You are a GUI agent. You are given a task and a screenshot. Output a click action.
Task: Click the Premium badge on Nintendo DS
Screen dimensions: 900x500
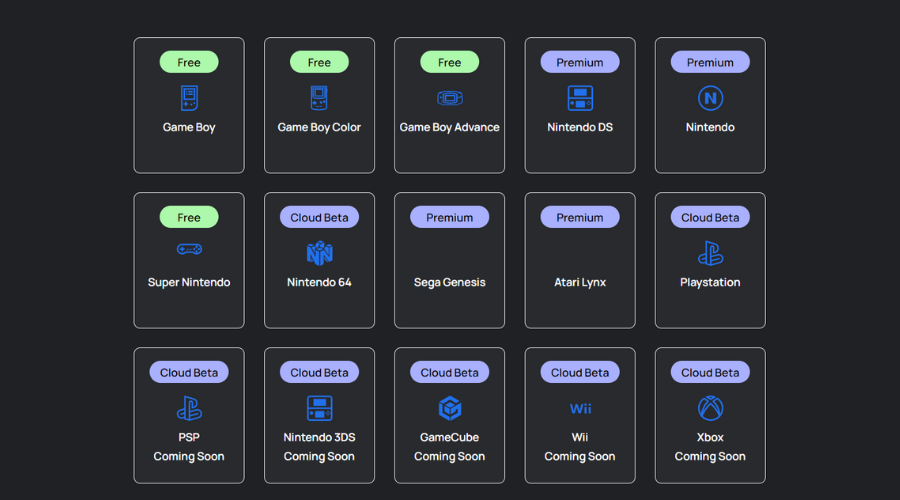(580, 62)
